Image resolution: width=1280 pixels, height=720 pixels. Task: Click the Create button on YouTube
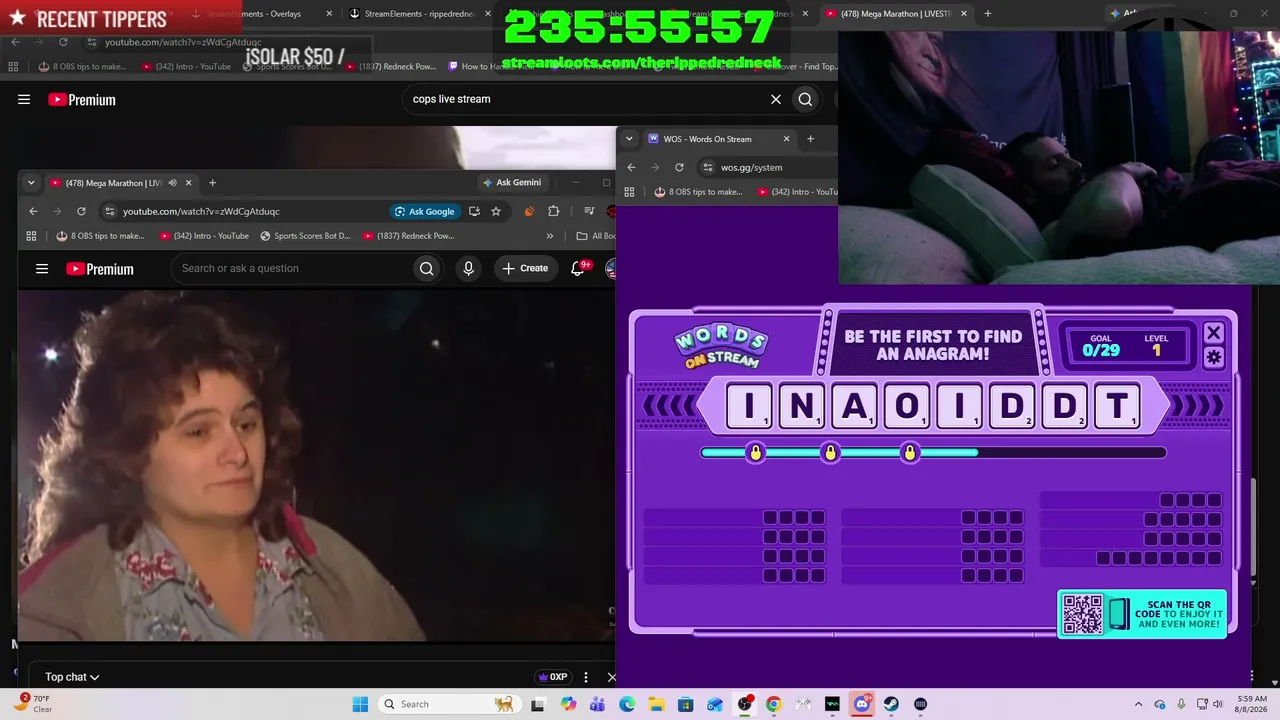click(525, 268)
